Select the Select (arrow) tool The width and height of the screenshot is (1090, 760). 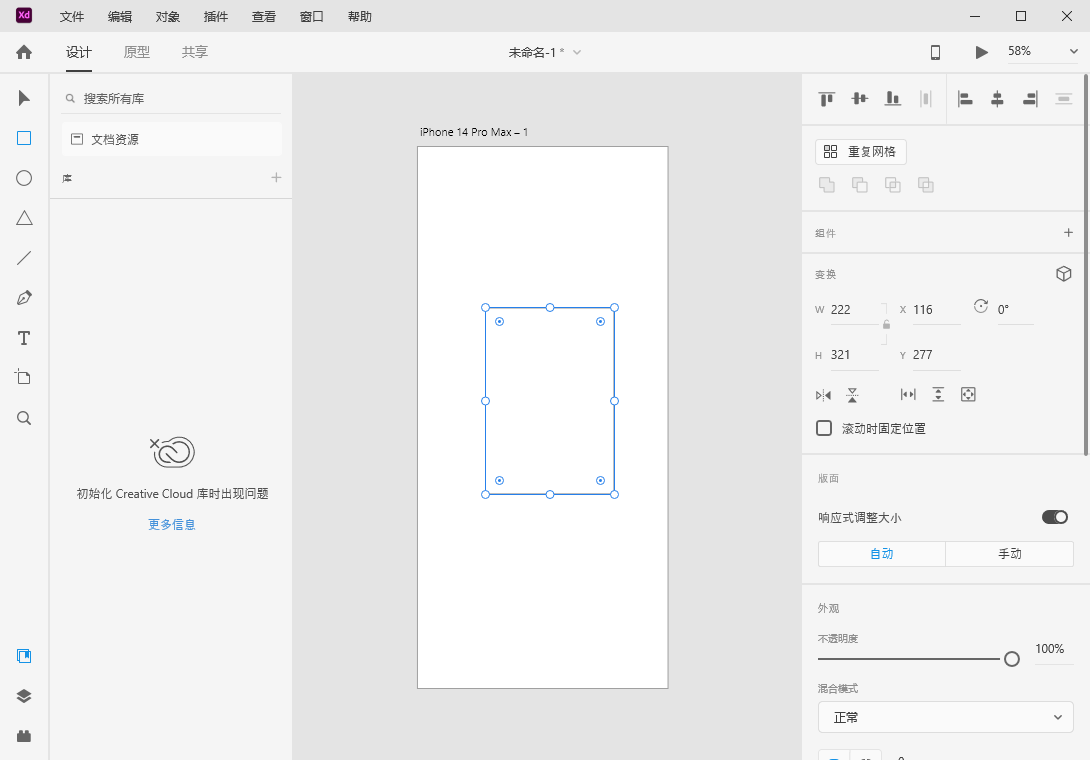(x=24, y=98)
